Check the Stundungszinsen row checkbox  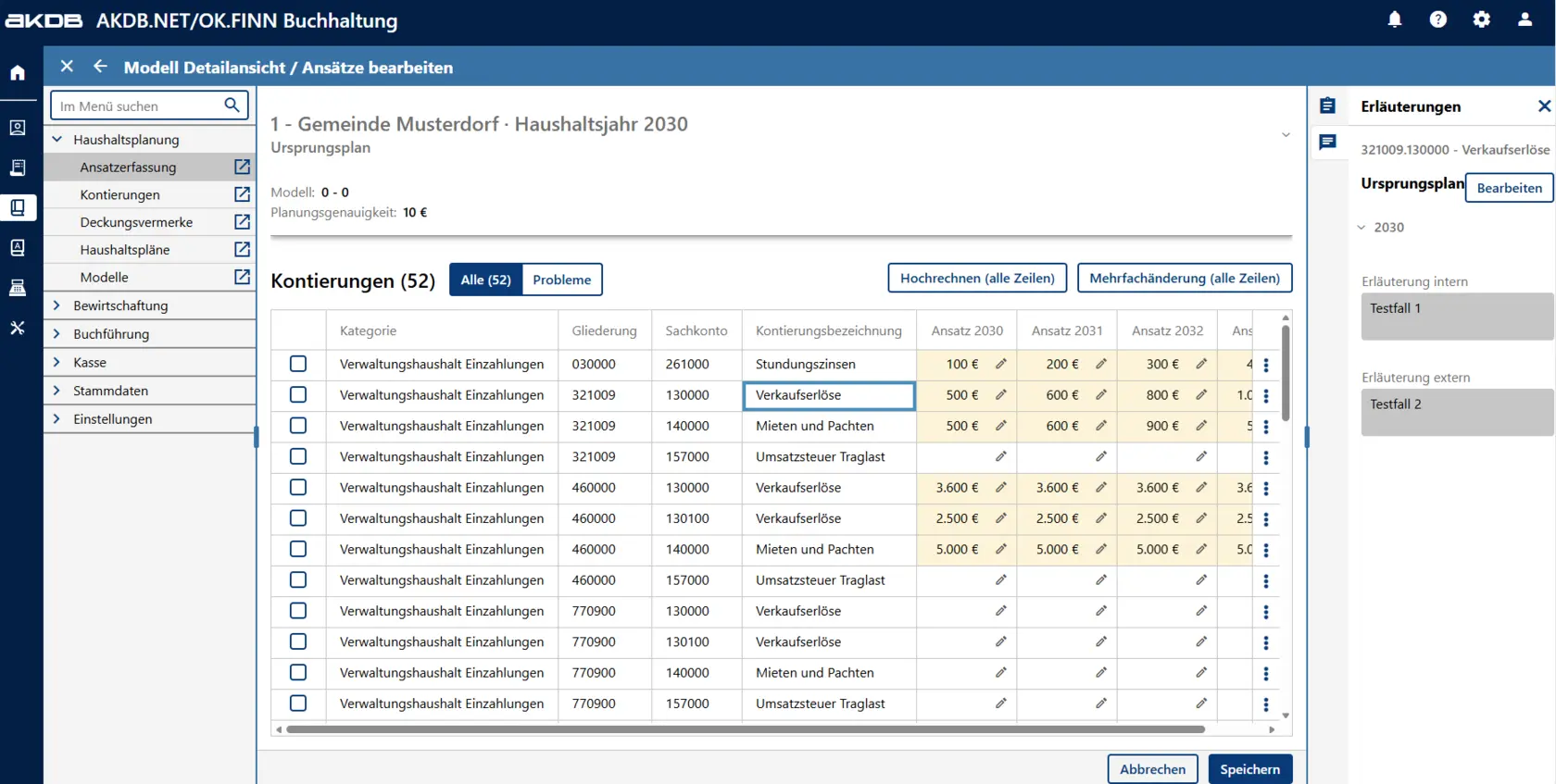click(298, 365)
